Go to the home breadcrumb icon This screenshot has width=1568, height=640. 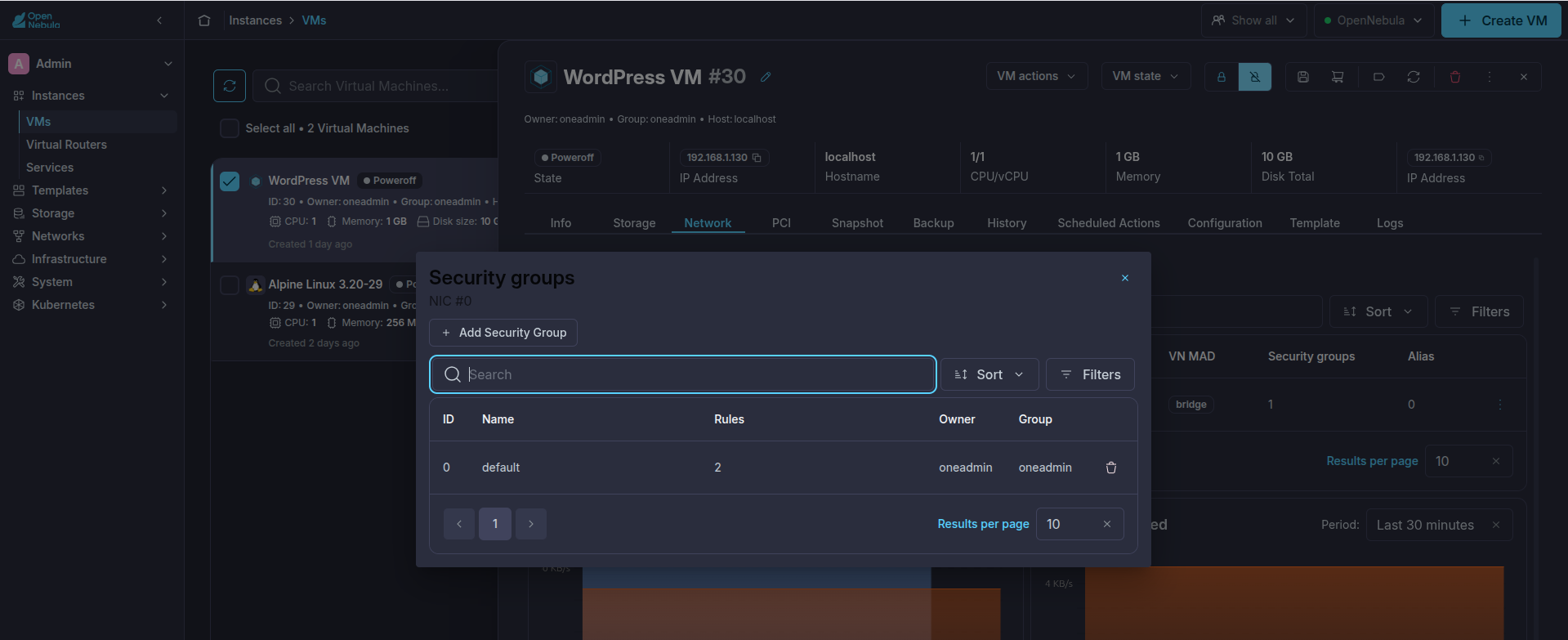click(204, 20)
